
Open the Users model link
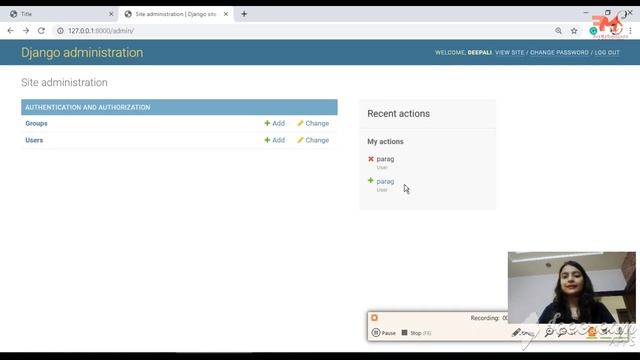tap(34, 140)
